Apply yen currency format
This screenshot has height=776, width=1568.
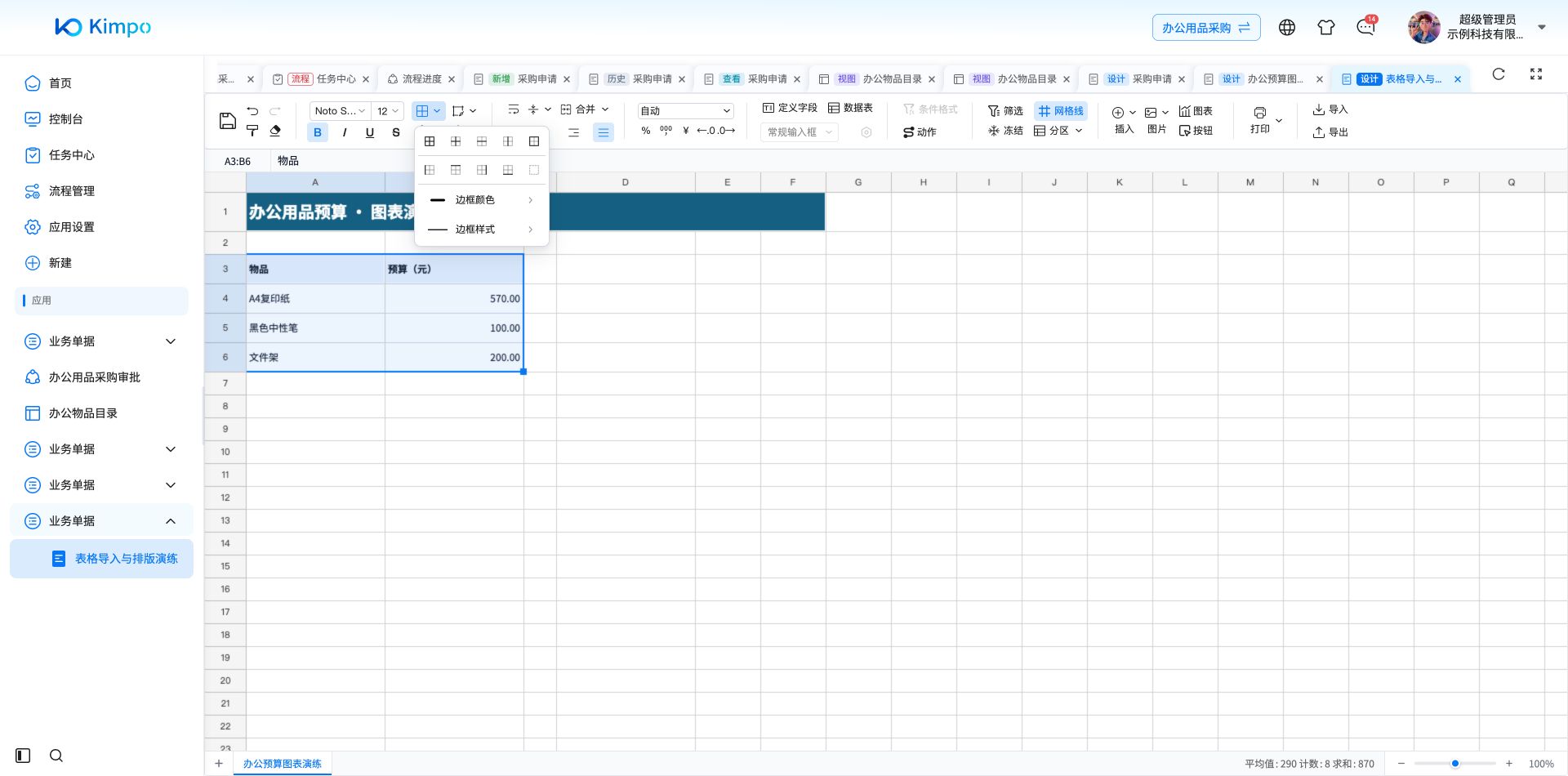686,131
